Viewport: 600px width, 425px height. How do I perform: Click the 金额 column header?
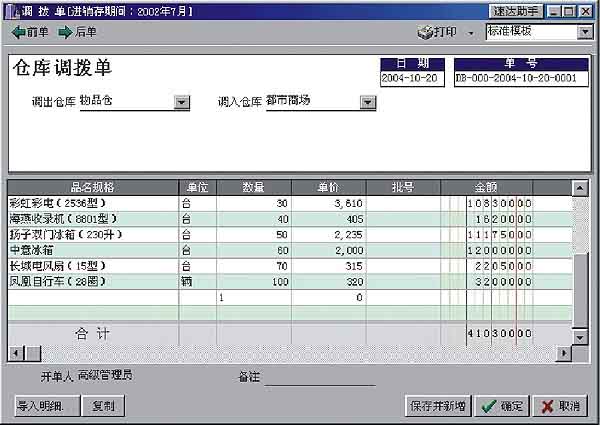click(486, 187)
